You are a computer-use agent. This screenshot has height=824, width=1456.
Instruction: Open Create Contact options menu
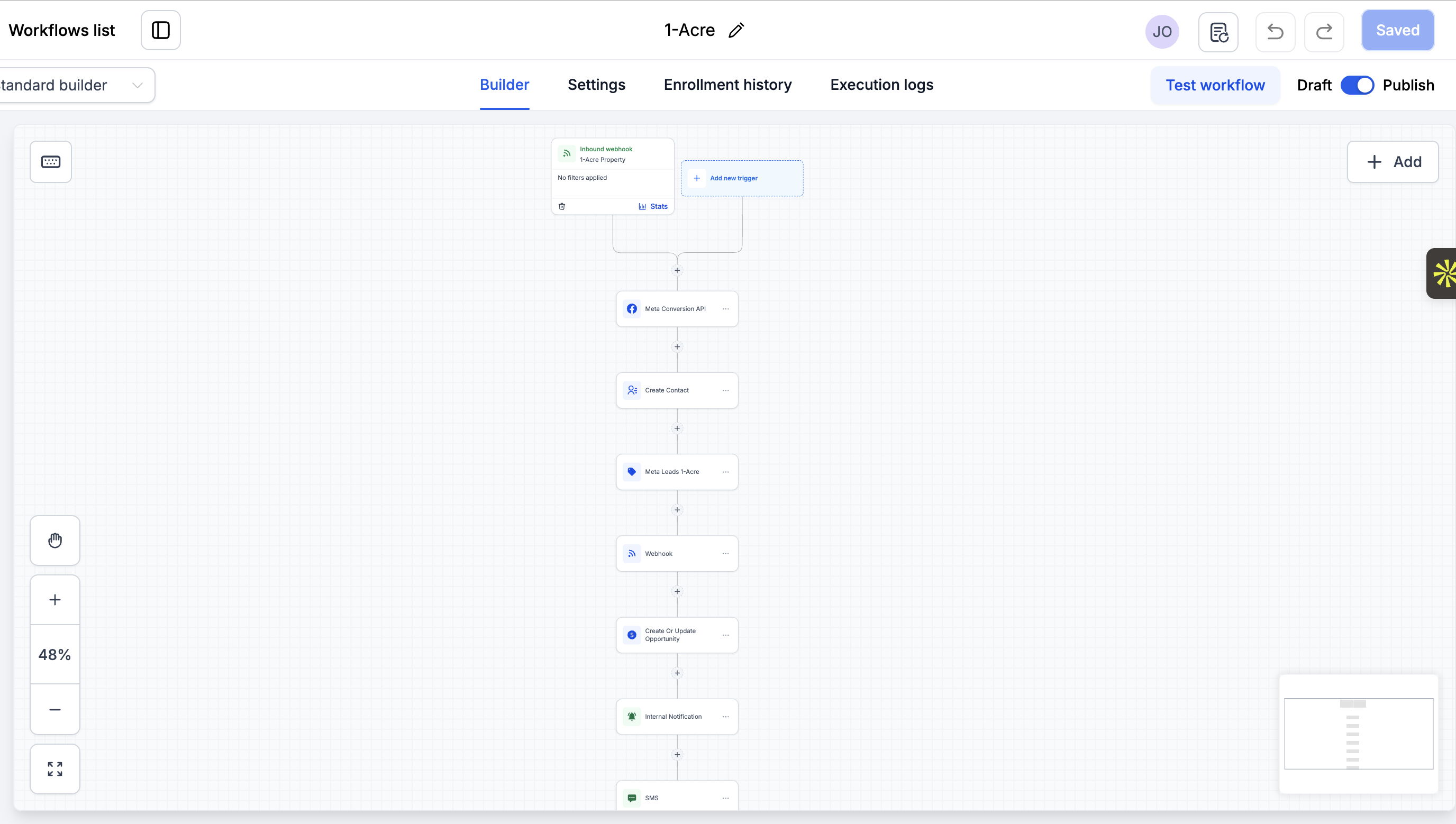tap(726, 390)
